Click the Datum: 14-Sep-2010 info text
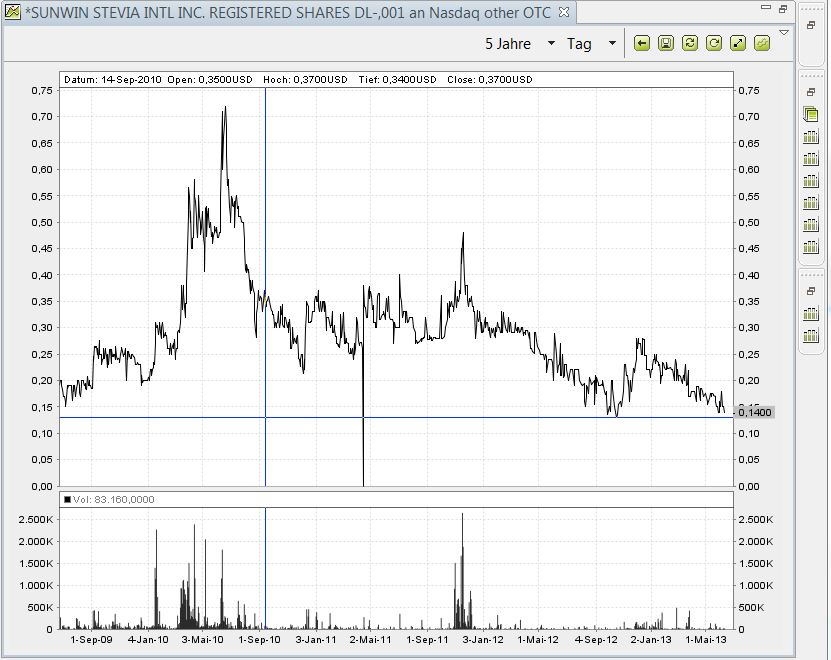The height and width of the screenshot is (660, 831). tap(112, 80)
